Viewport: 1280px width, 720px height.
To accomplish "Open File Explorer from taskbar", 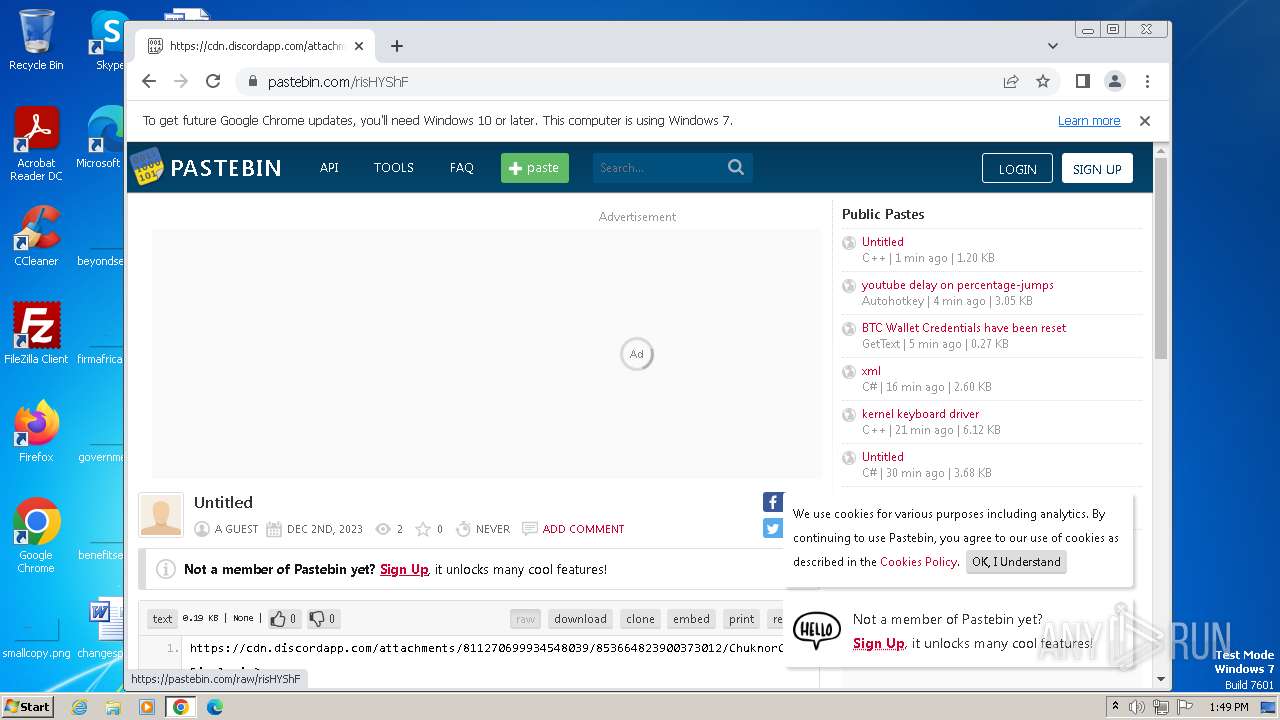I will [113, 707].
